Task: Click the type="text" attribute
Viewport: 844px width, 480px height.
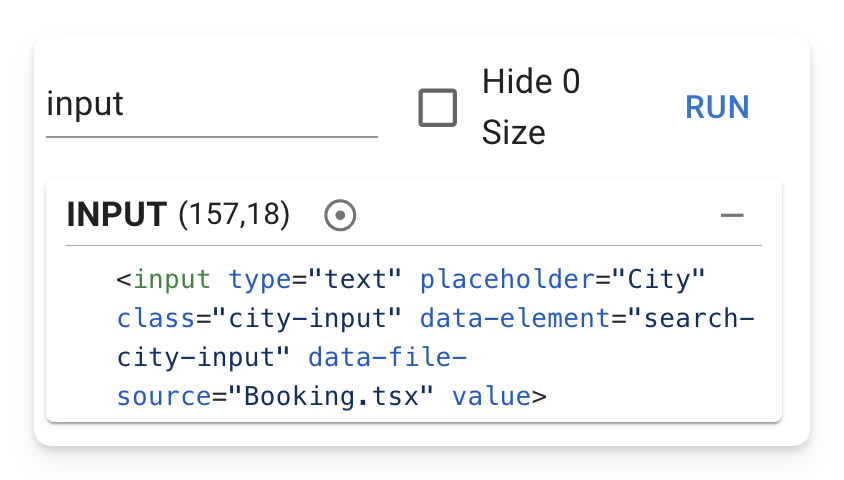Action: coord(315,279)
